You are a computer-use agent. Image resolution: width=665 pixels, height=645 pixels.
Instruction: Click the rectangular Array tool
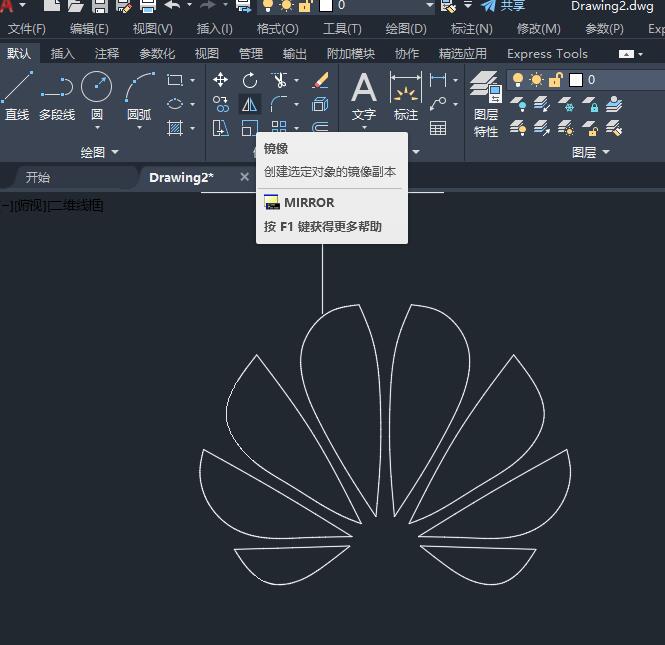tap(279, 127)
